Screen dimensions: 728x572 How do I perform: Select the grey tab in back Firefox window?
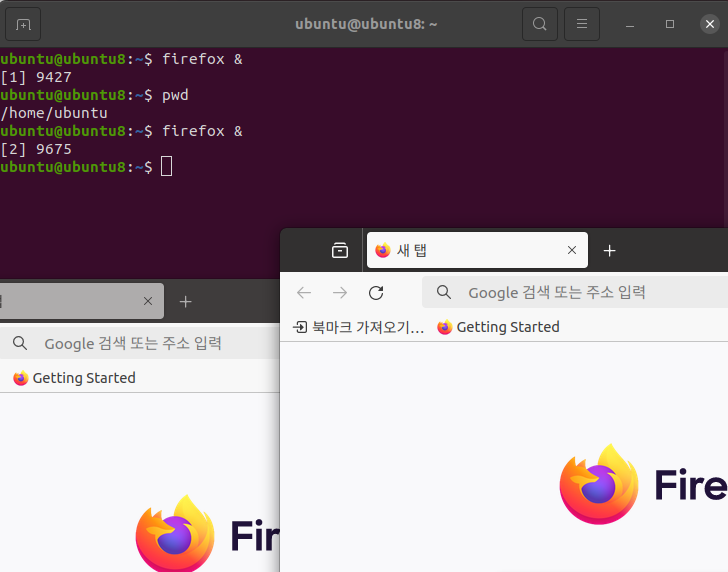[82, 301]
